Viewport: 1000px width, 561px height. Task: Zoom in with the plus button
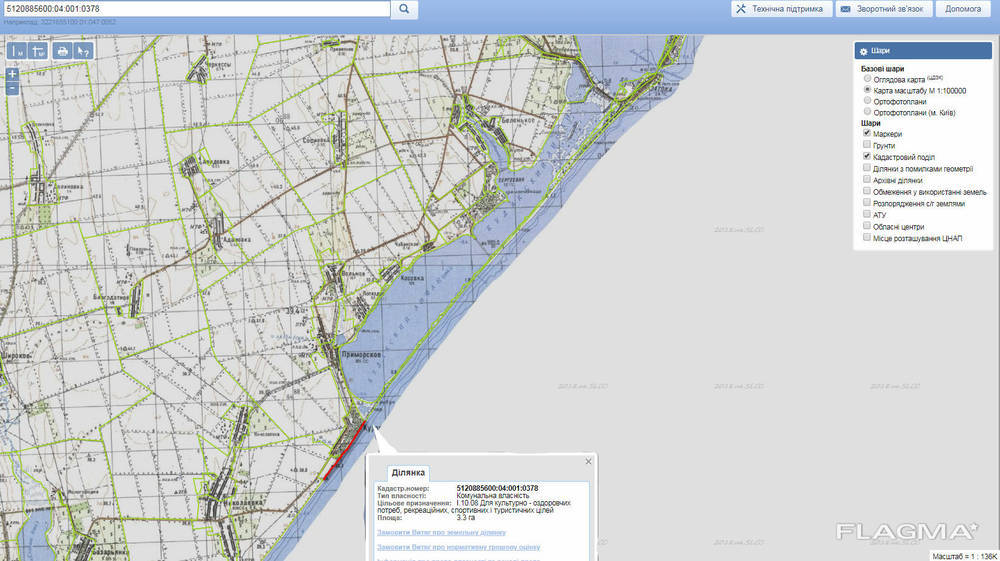12,74
